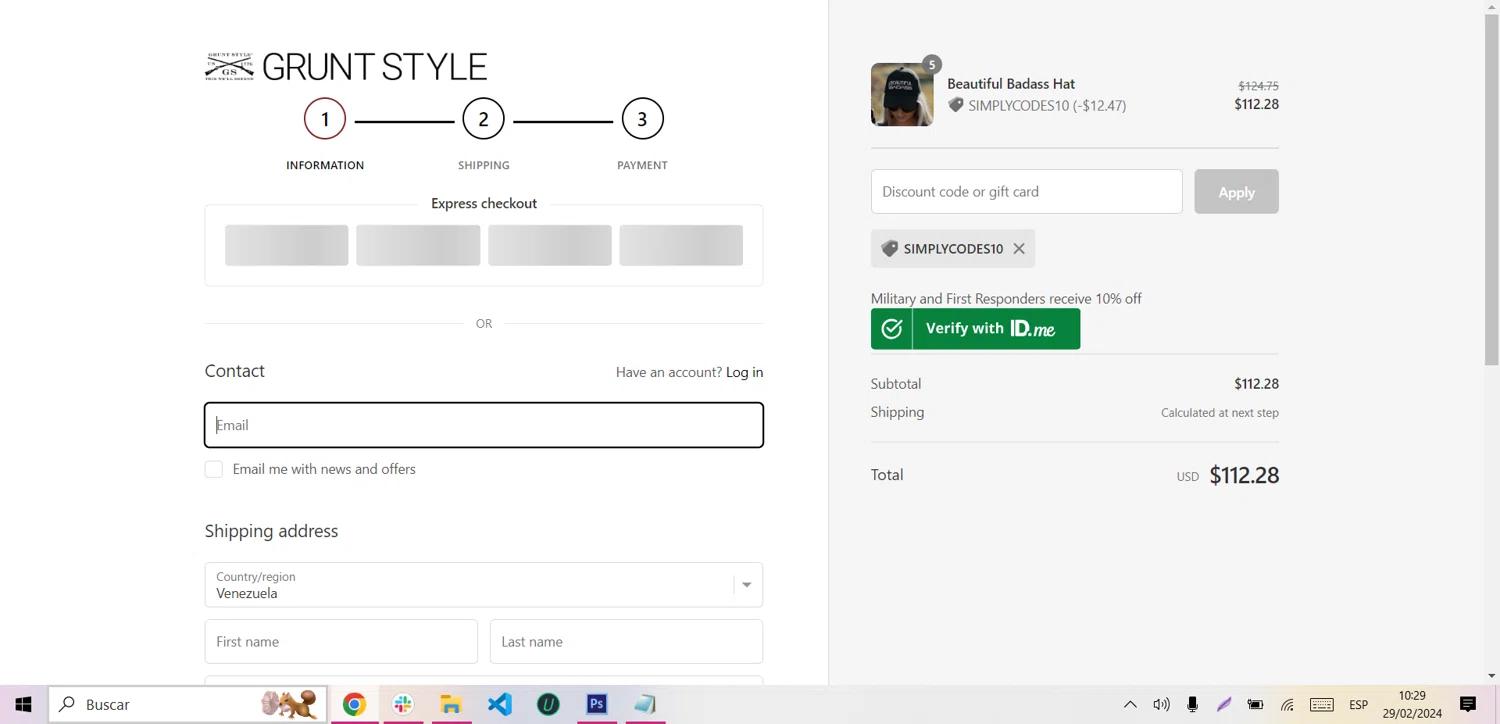The image size is (1500, 724).
Task: Click the volume speaker icon
Action: click(x=1161, y=704)
